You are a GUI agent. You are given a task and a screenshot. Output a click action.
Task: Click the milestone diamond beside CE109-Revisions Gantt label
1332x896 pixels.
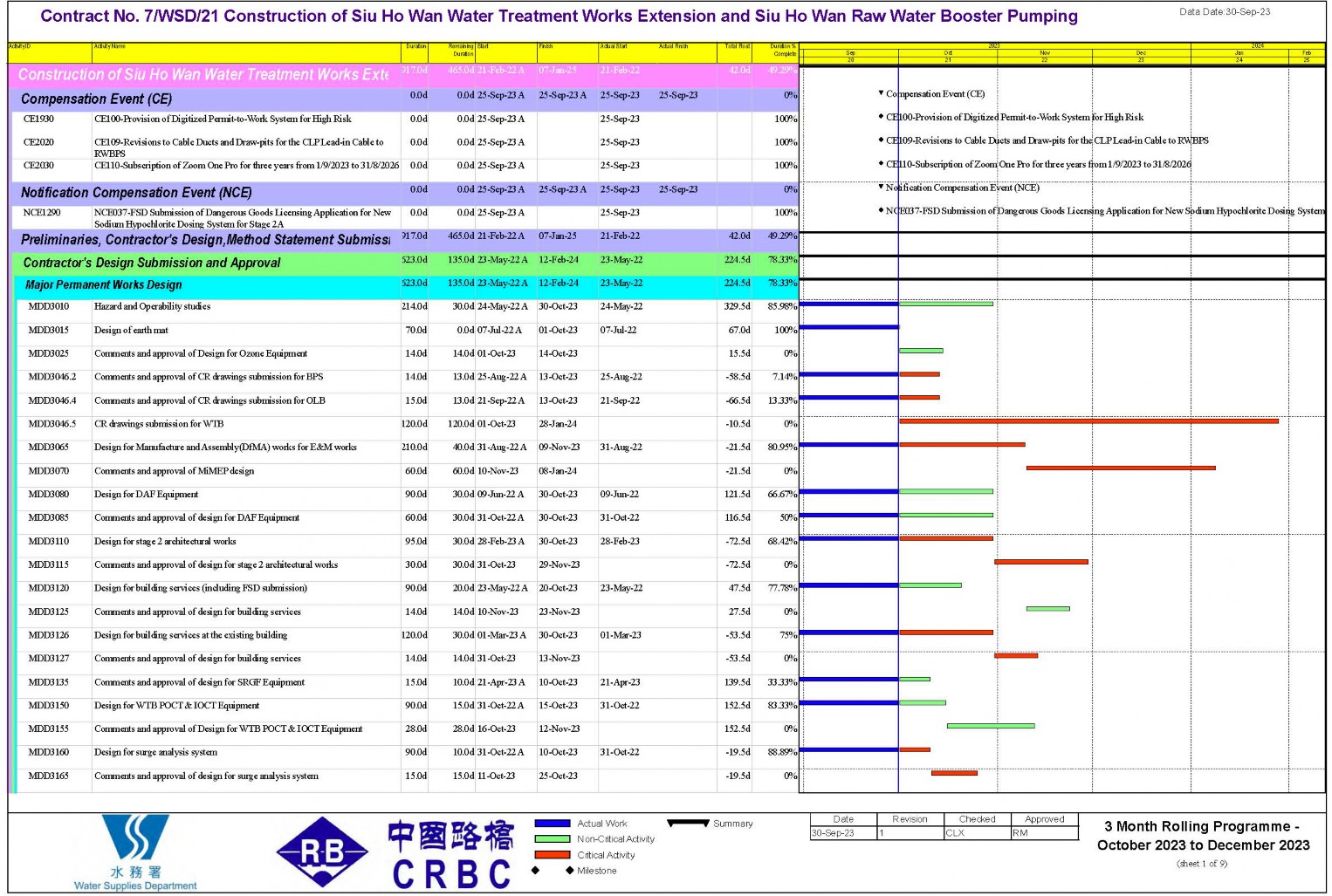click(881, 140)
